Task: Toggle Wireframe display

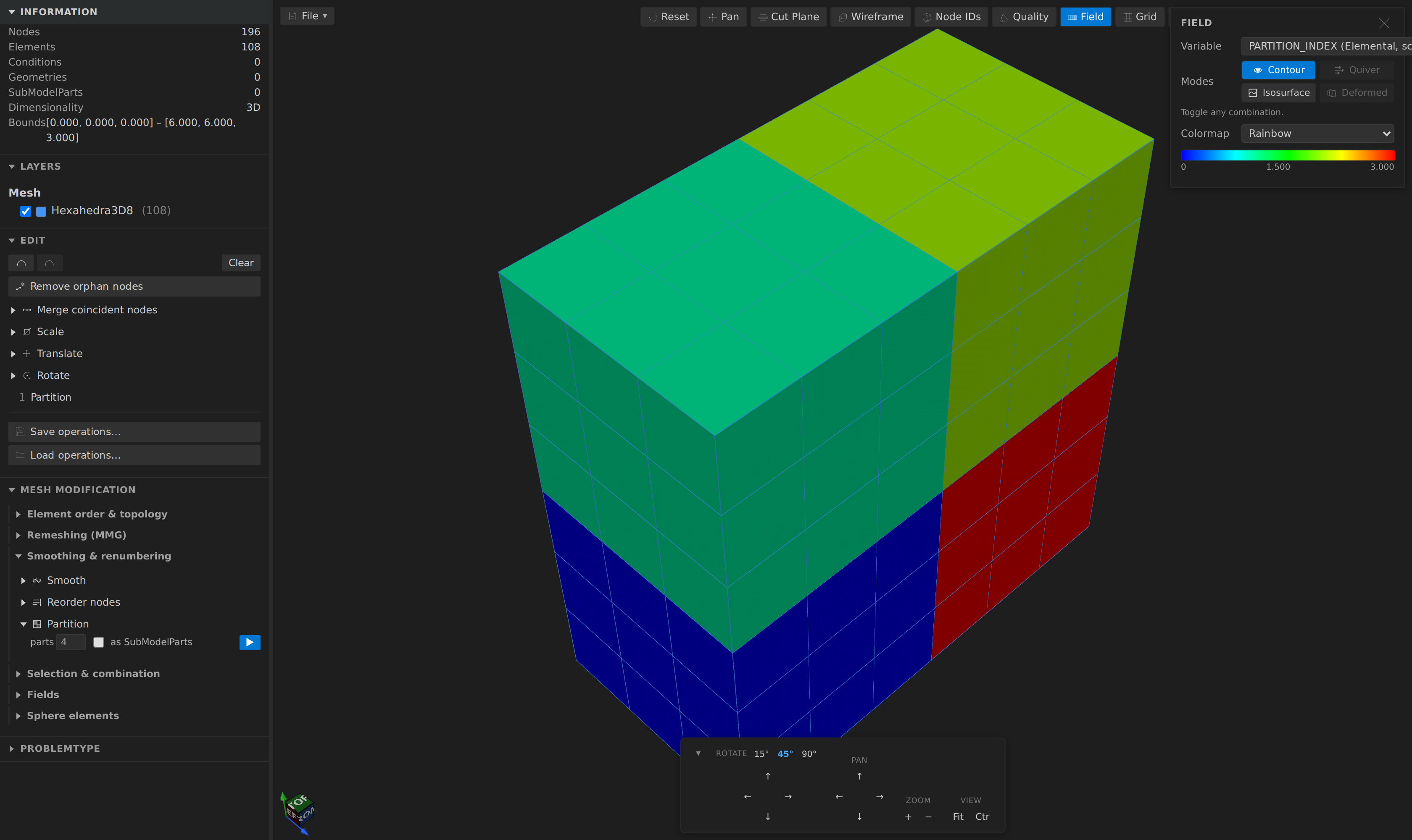Action: point(871,16)
